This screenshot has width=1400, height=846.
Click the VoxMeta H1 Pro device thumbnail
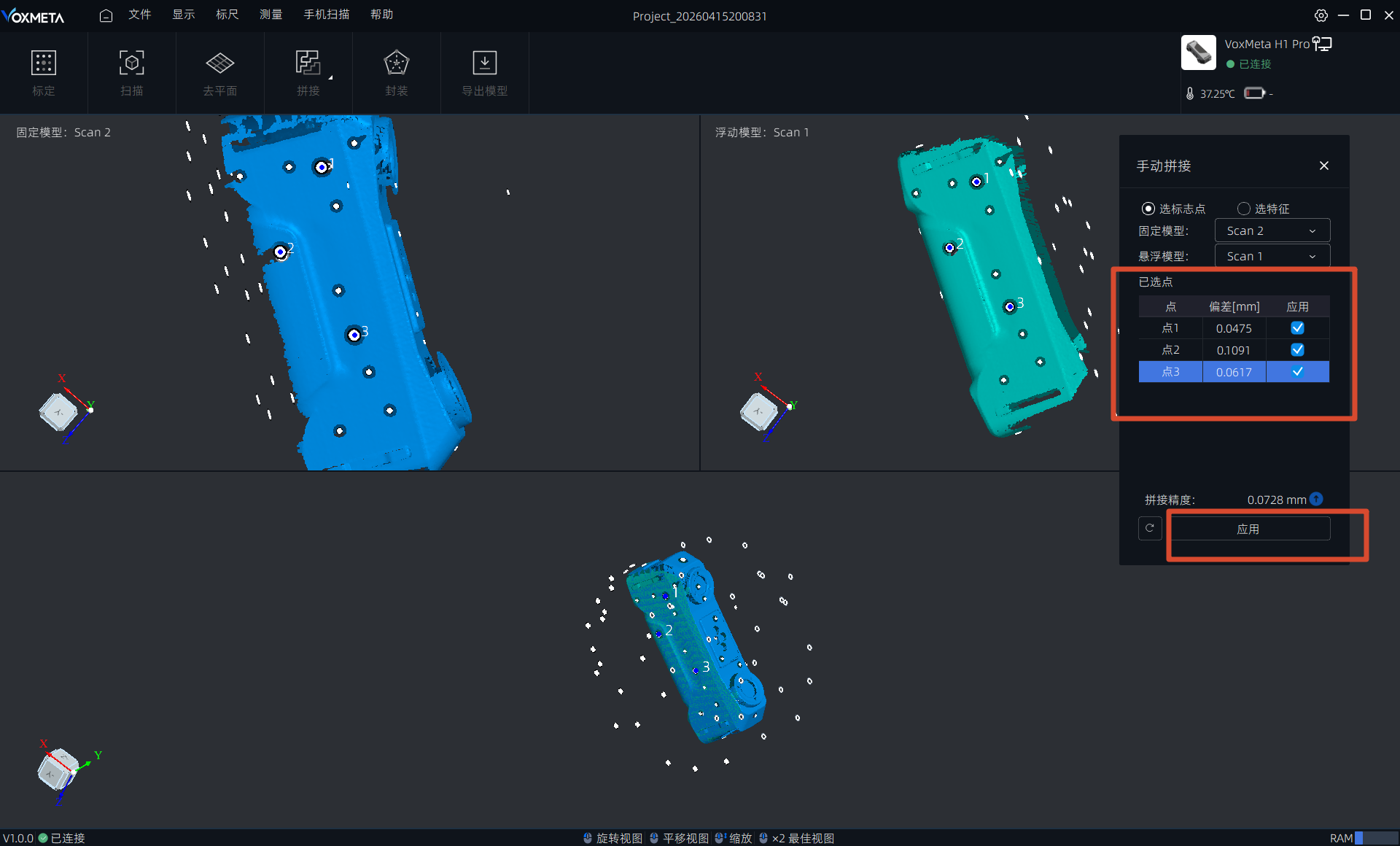[1199, 53]
